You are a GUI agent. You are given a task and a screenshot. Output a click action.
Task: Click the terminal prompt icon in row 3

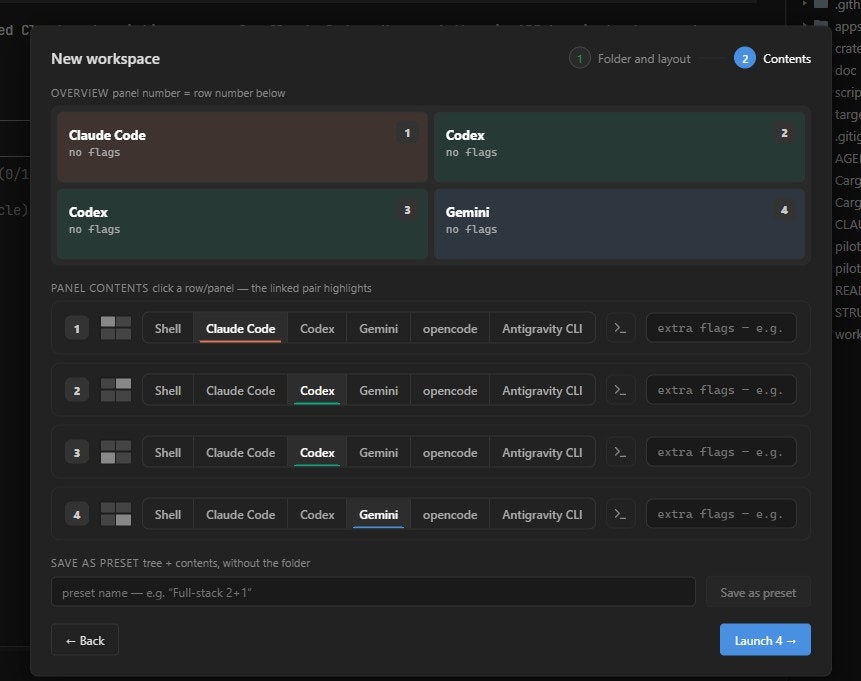[620, 453]
